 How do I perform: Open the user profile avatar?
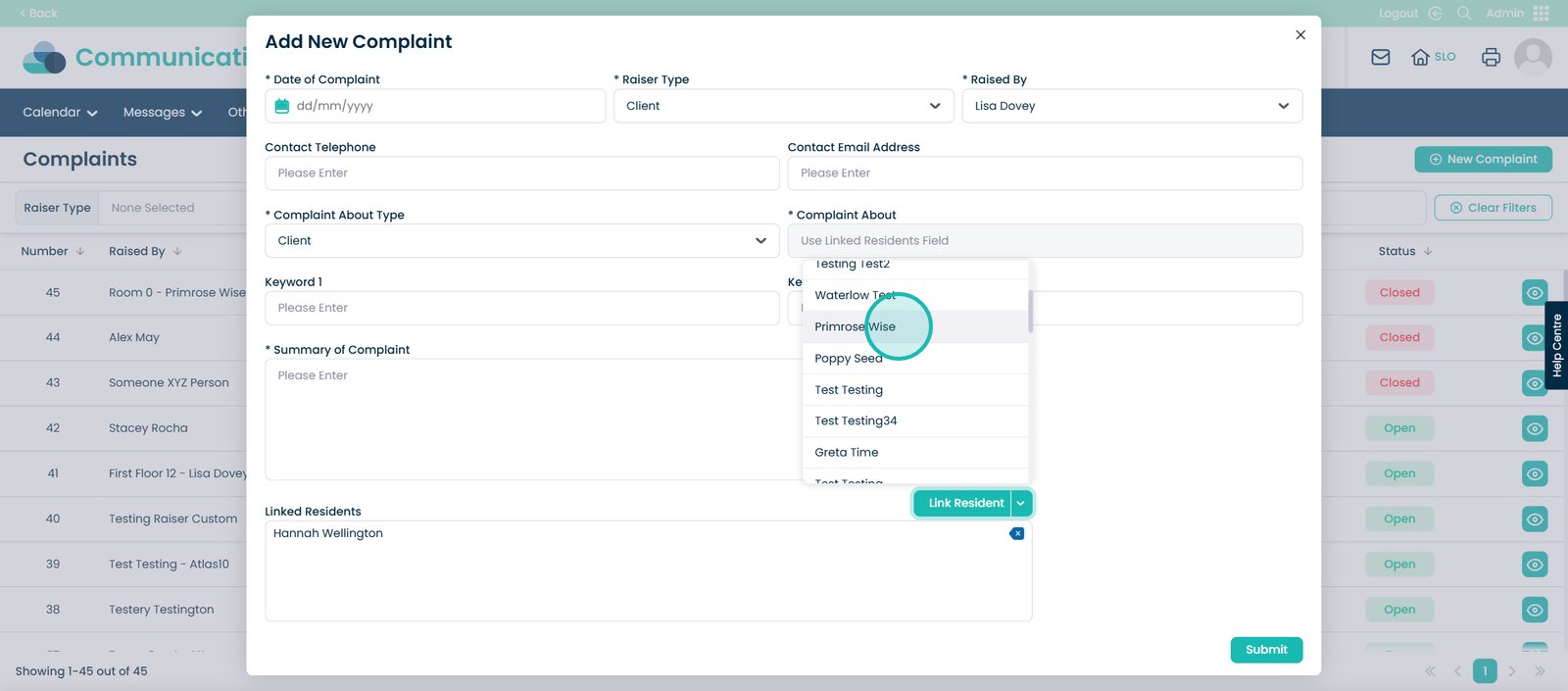(x=1533, y=57)
